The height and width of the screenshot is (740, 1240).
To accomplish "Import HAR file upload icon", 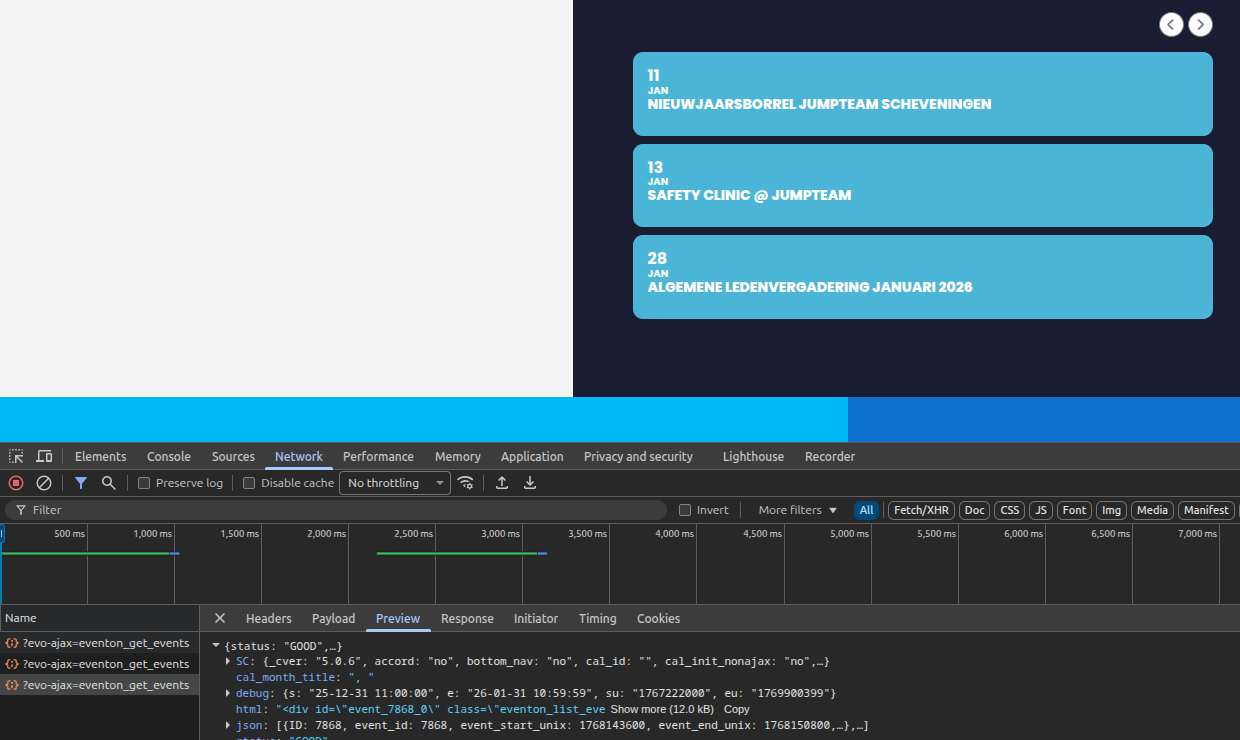I will tap(502, 483).
